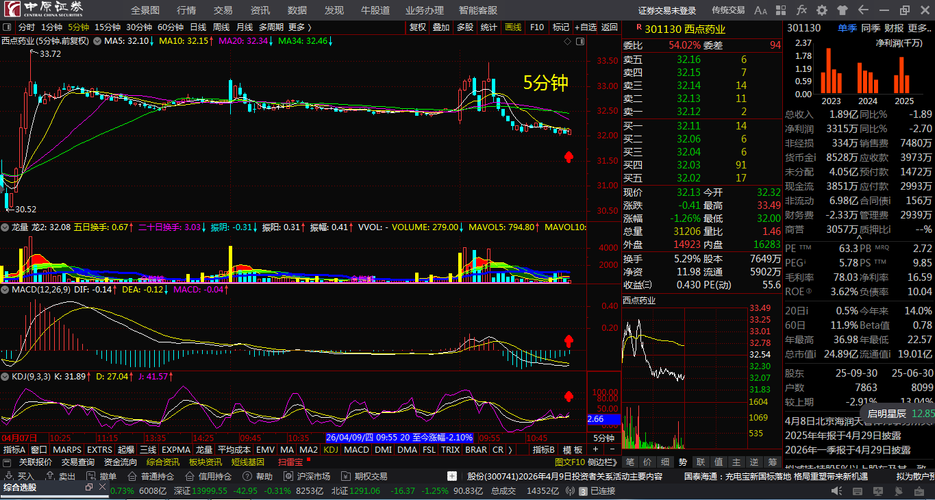The image size is (935, 500).
Task: Go back using the left arrow icon
Action: 863,10
